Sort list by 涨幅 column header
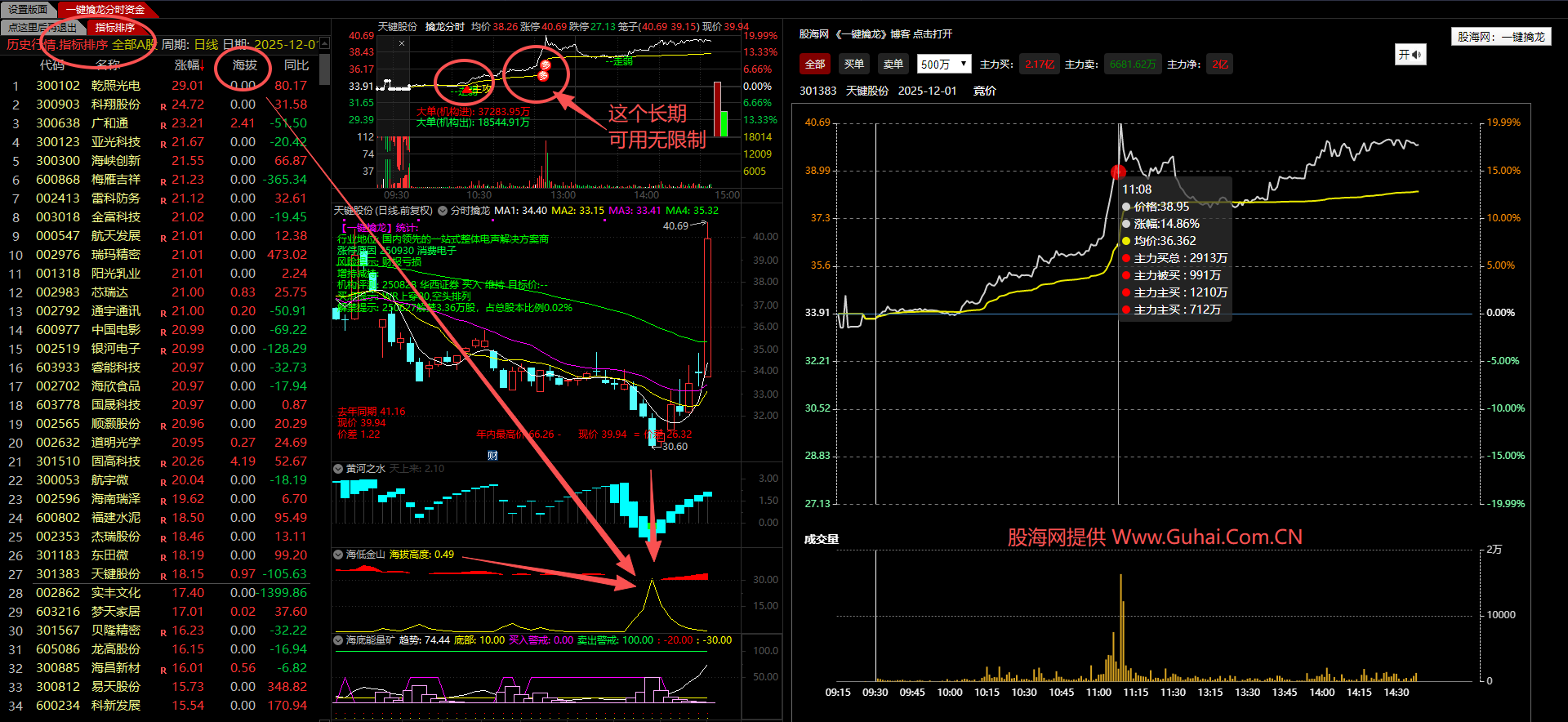 click(187, 65)
